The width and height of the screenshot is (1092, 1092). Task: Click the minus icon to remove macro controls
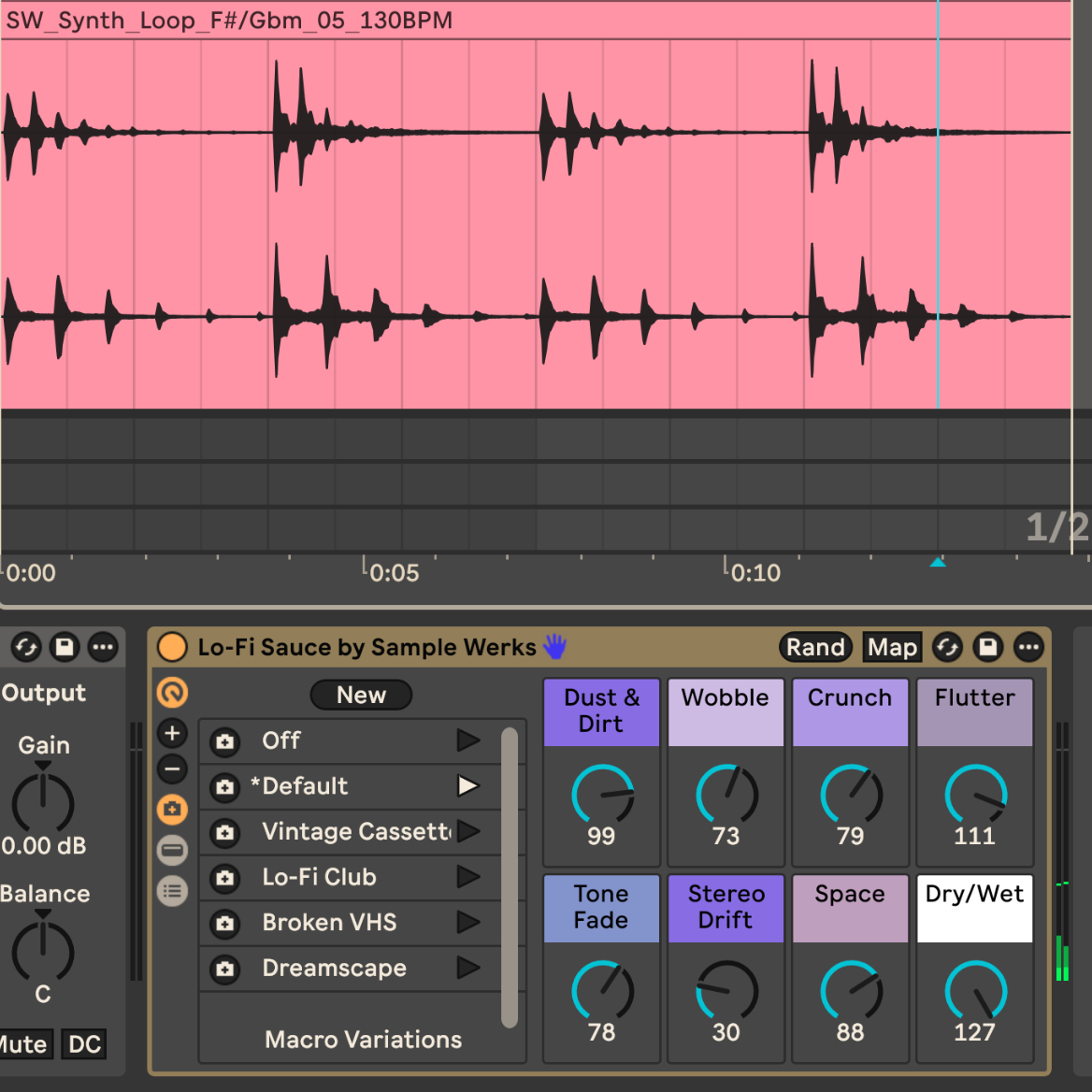point(172,769)
